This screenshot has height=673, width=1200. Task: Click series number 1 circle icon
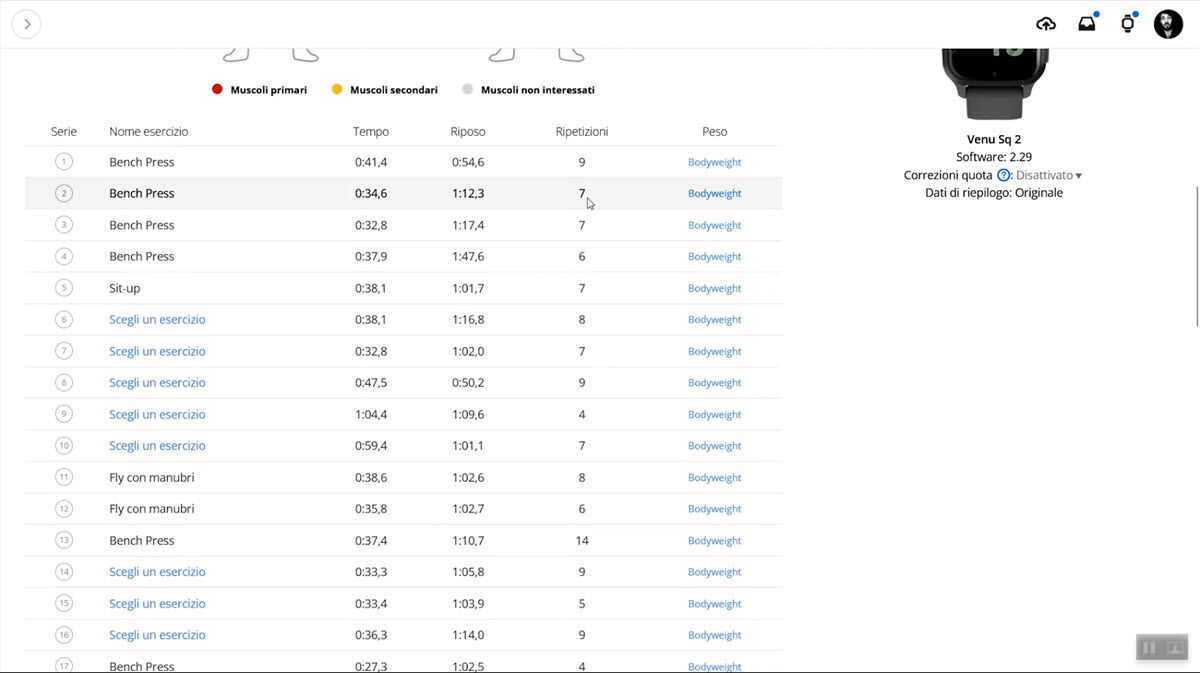coord(64,162)
